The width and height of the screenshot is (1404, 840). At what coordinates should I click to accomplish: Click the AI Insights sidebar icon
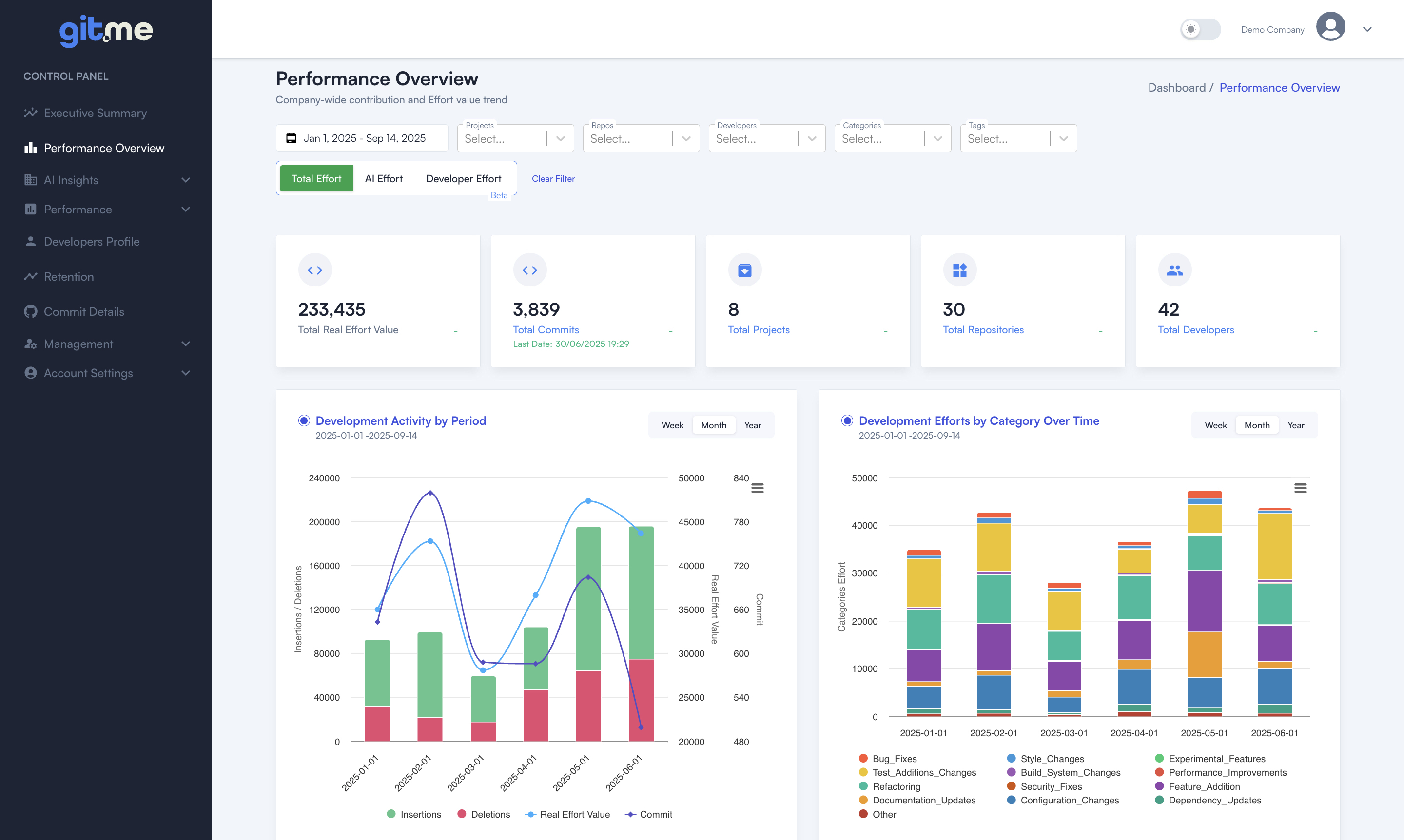tap(31, 180)
